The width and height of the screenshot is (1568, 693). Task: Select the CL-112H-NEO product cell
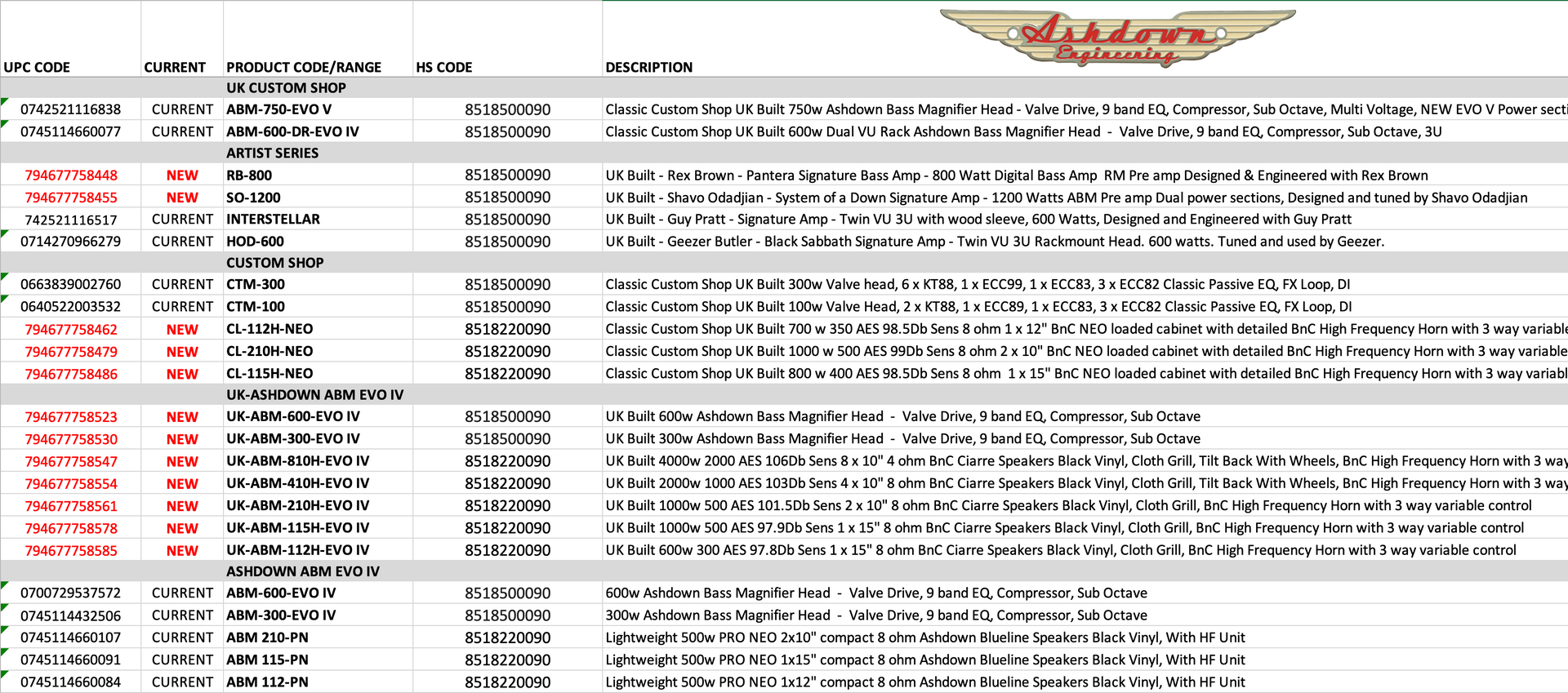(269, 329)
